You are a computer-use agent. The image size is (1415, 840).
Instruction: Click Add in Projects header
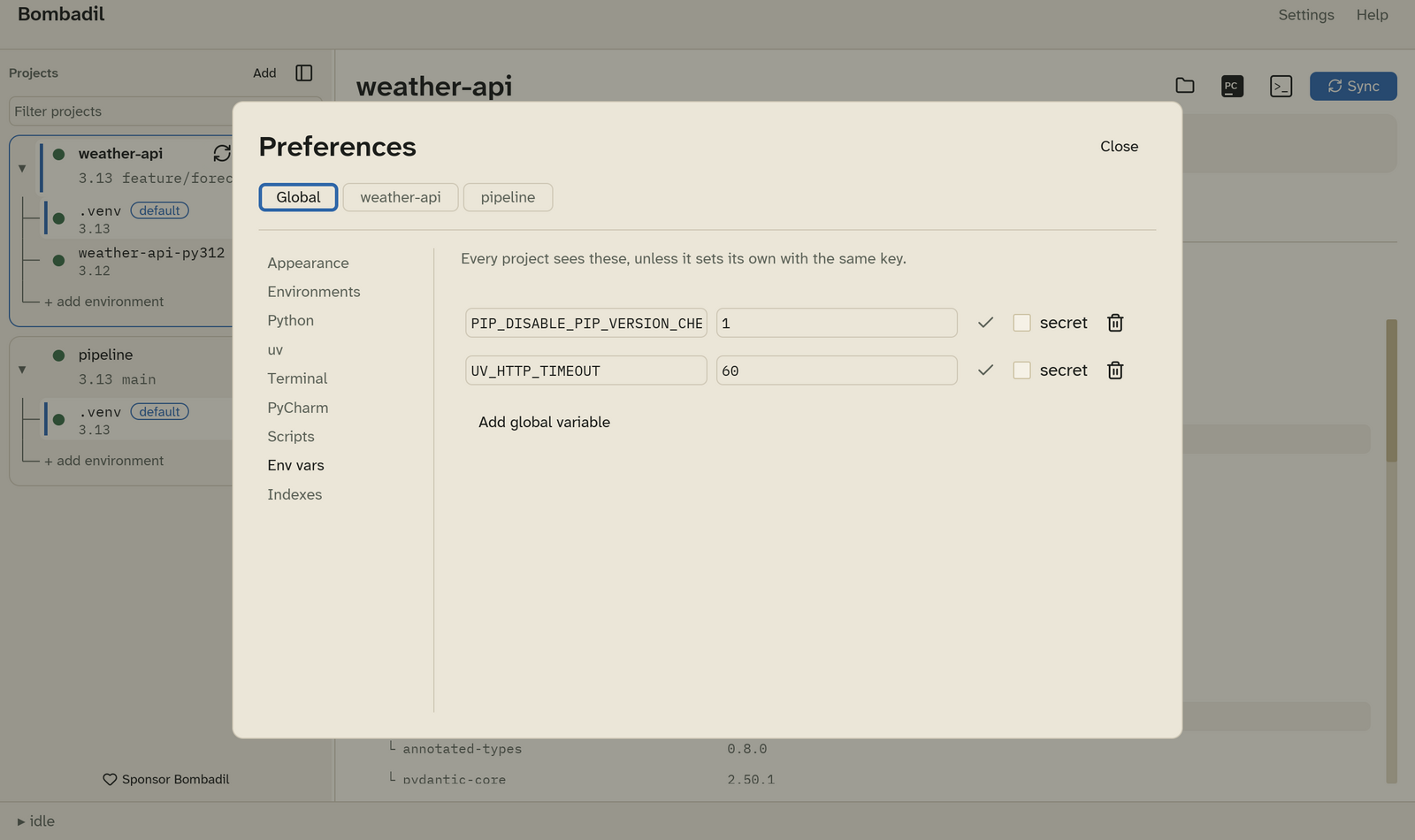264,73
